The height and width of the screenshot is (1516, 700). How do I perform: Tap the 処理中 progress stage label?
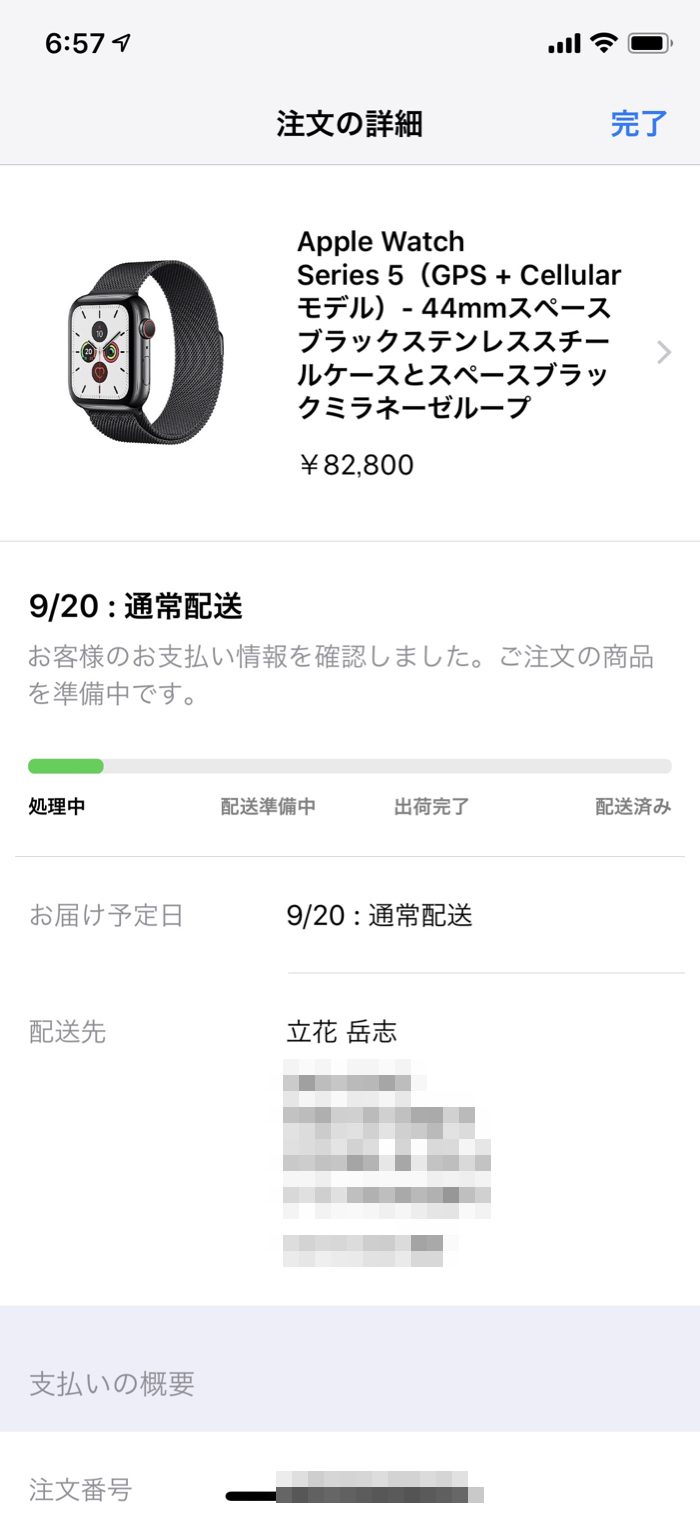click(57, 807)
